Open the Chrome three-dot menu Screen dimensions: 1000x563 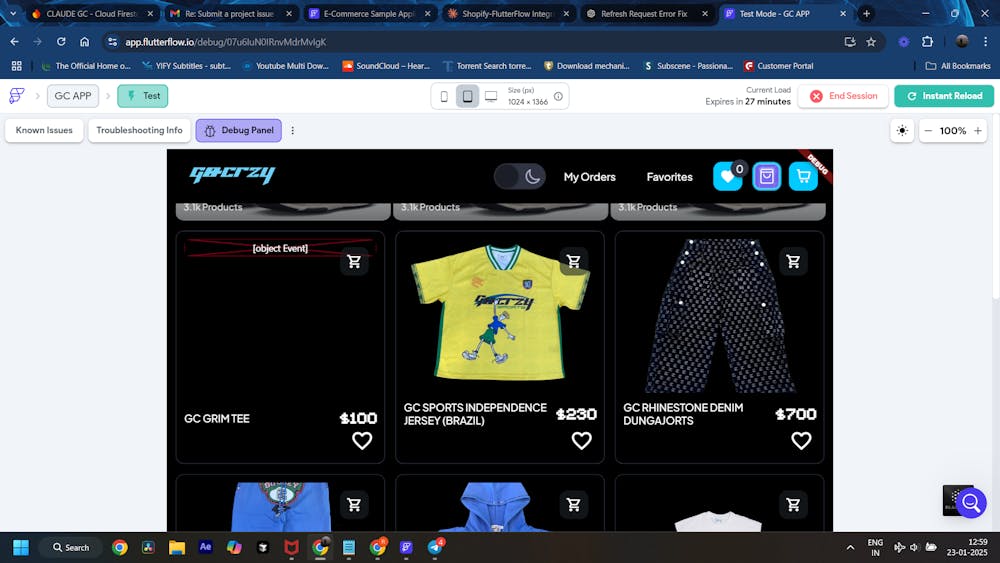pos(985,41)
